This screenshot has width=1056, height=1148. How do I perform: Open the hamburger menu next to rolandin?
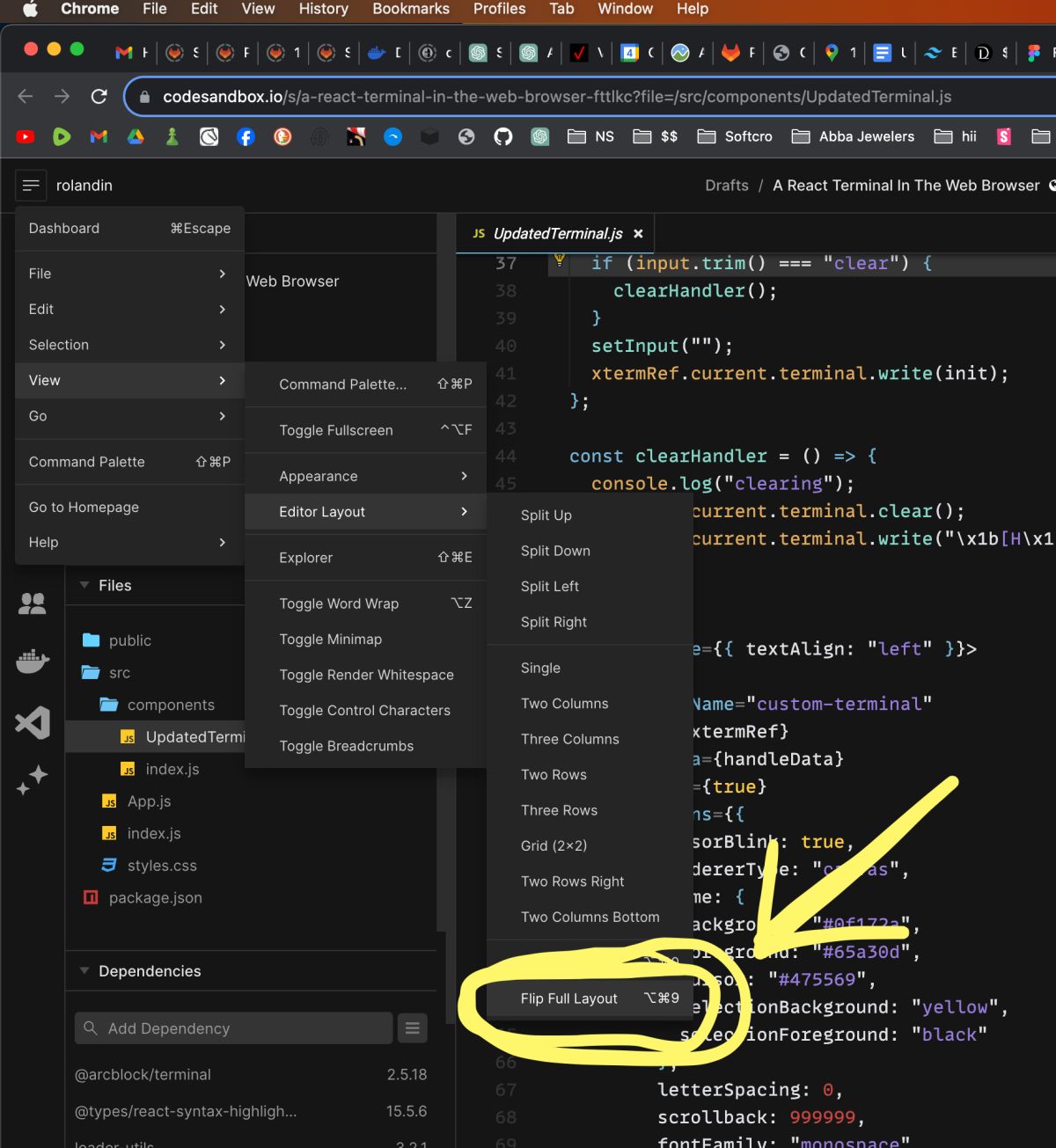pos(31,186)
